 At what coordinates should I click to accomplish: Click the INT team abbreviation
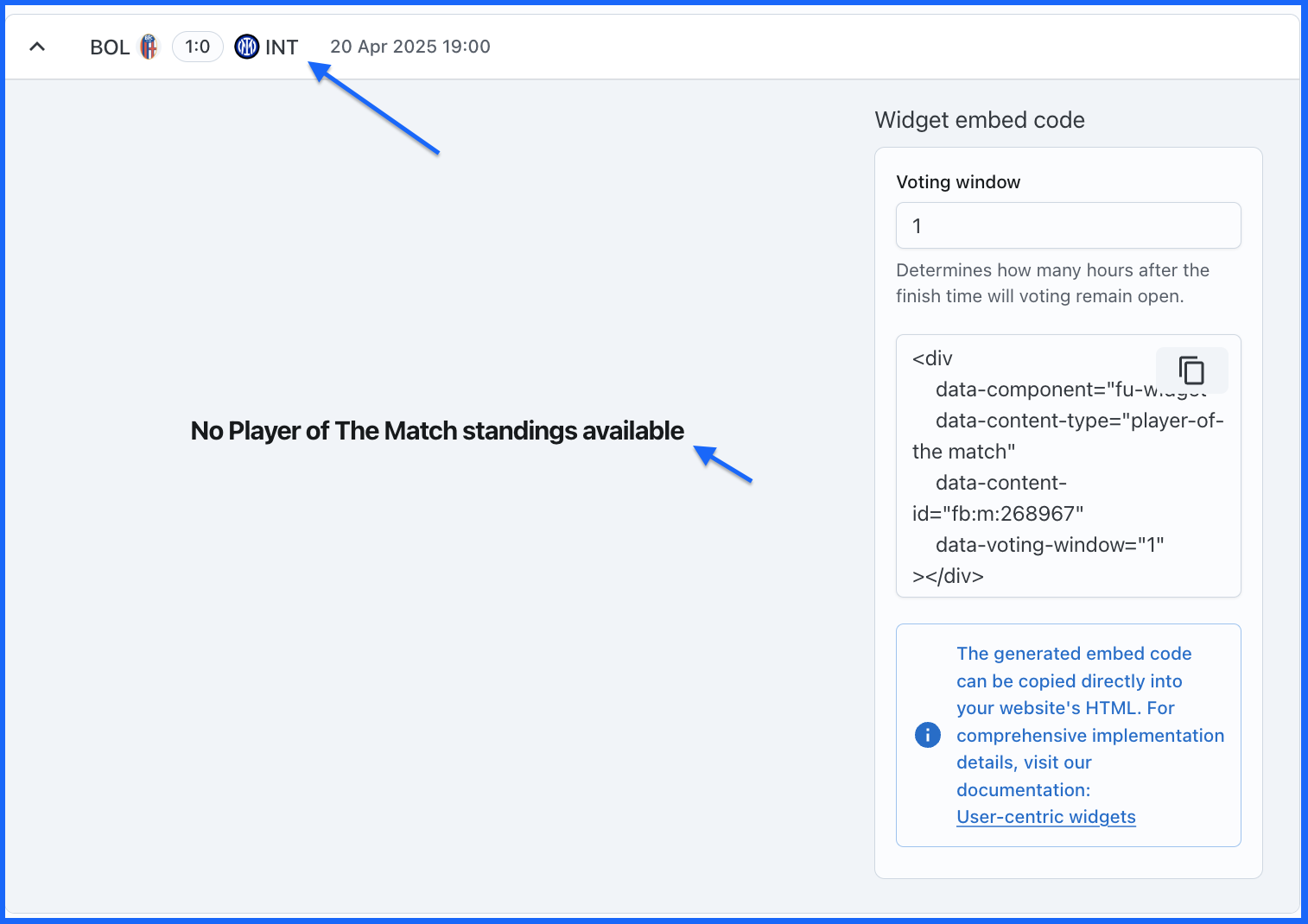[x=282, y=47]
